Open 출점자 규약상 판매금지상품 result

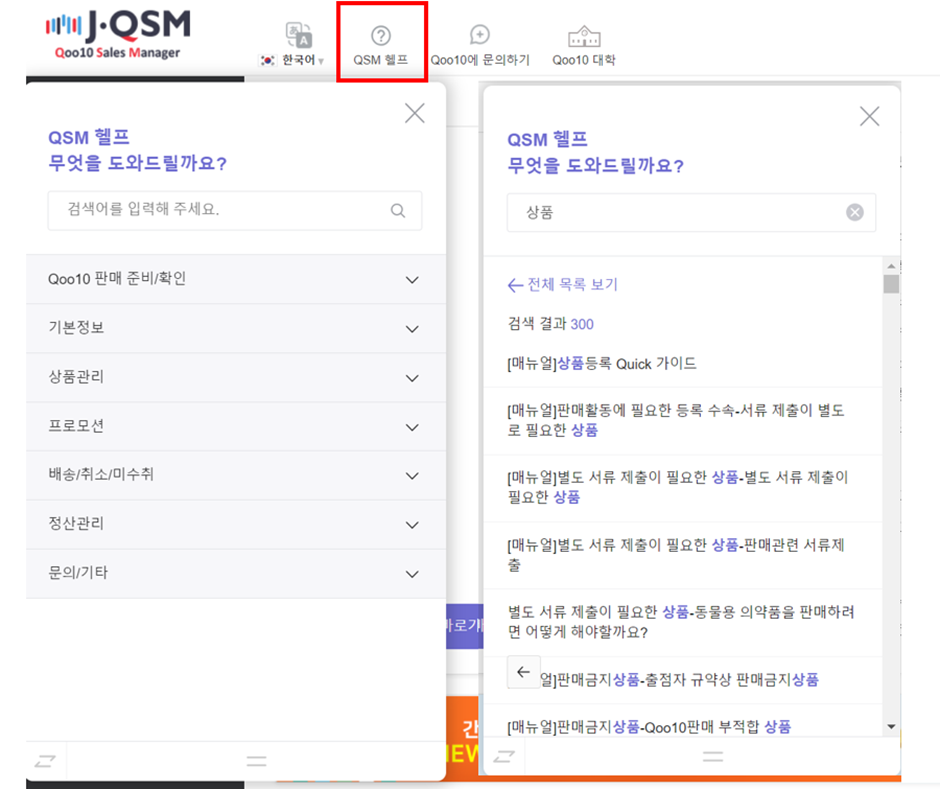point(679,680)
